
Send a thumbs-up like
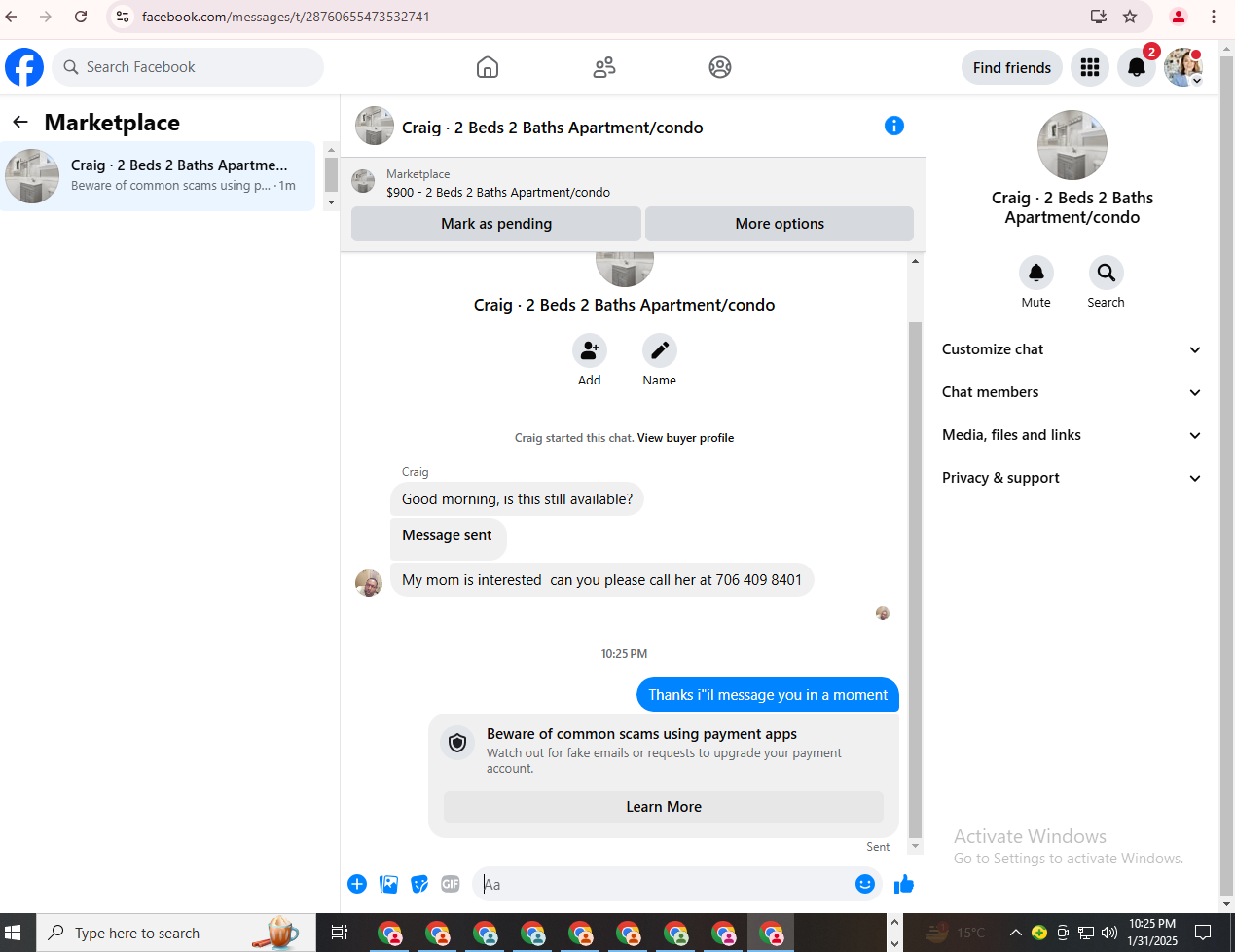pos(904,884)
